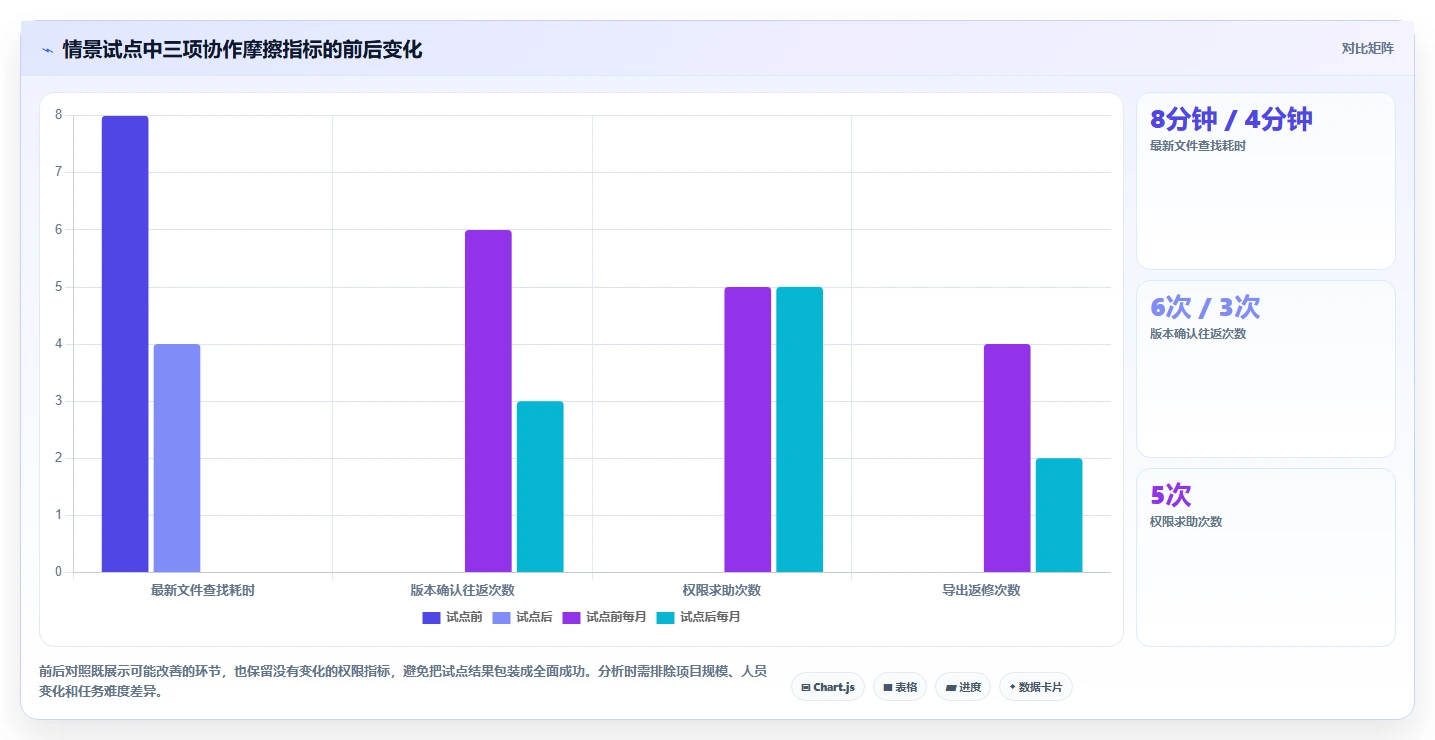Toggle the 试点后 legend series
Image resolution: width=1435 pixels, height=740 pixels.
[x=522, y=617]
